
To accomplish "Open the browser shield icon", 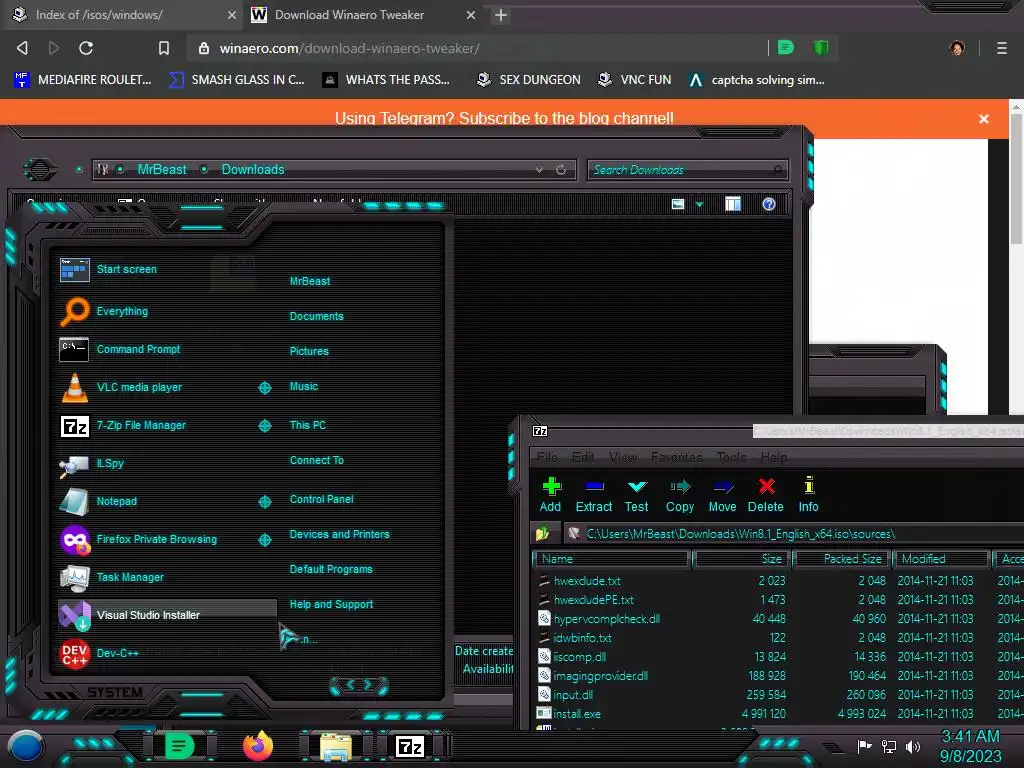I will coord(820,47).
